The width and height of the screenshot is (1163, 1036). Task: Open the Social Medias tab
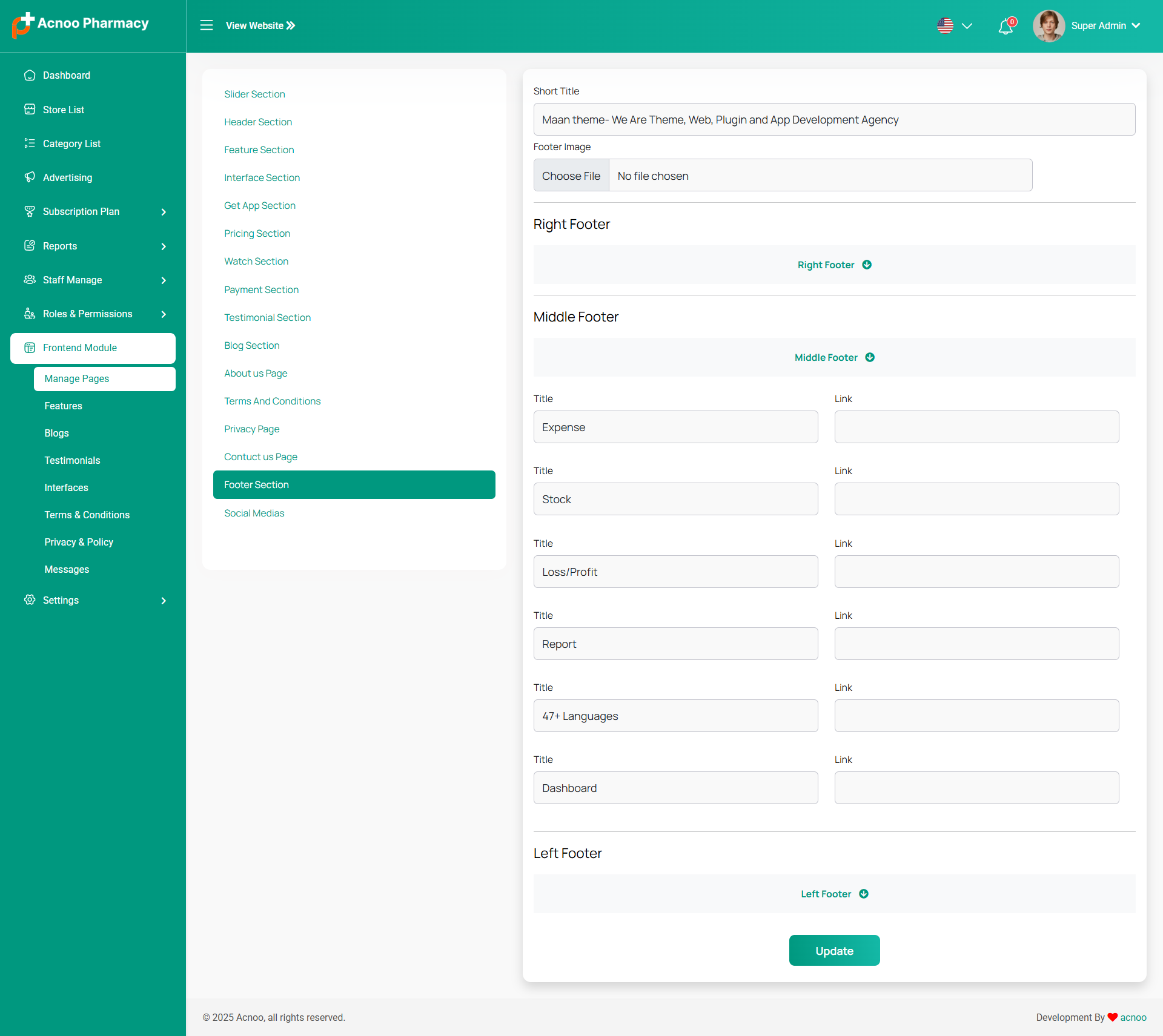click(254, 513)
